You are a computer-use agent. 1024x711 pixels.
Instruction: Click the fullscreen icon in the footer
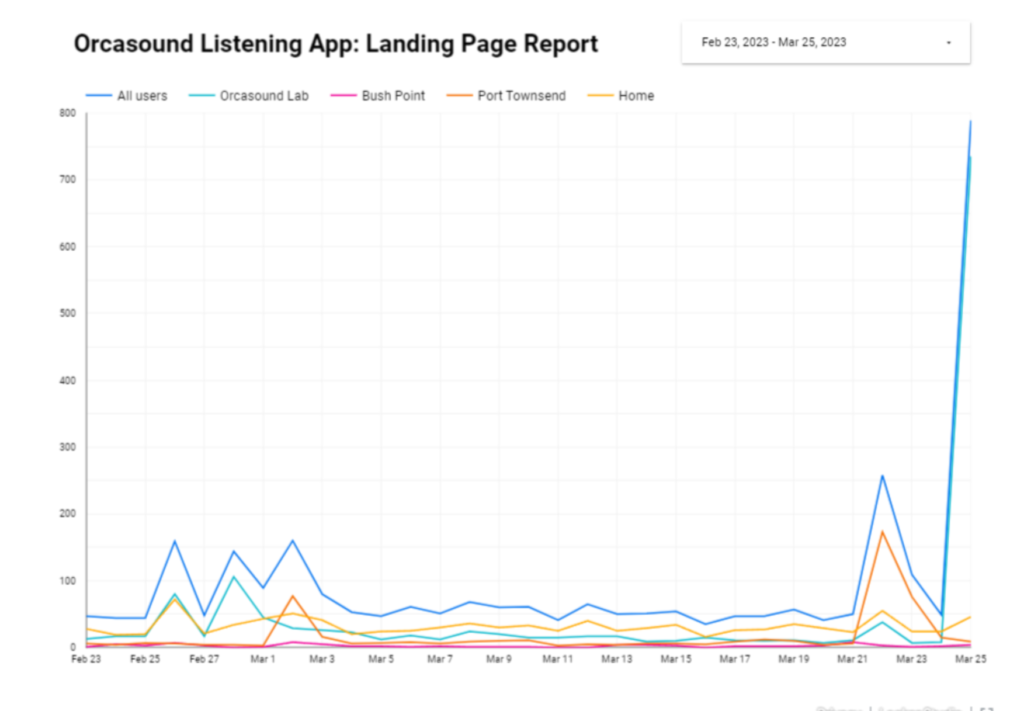click(987, 708)
